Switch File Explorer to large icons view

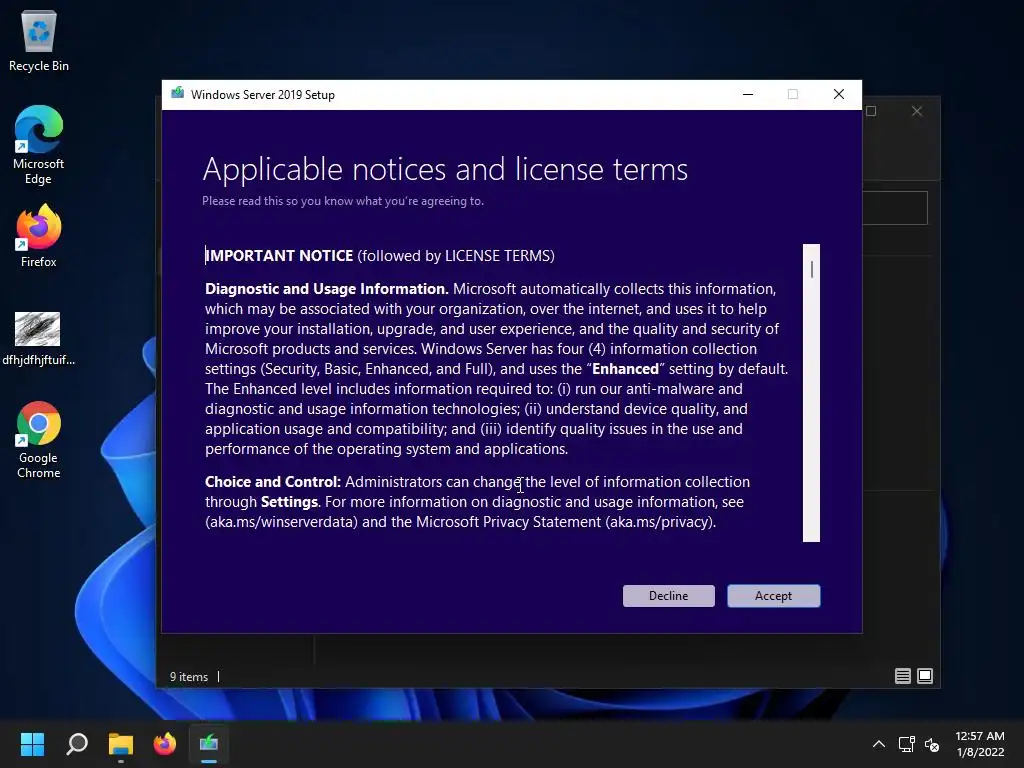[x=925, y=676]
